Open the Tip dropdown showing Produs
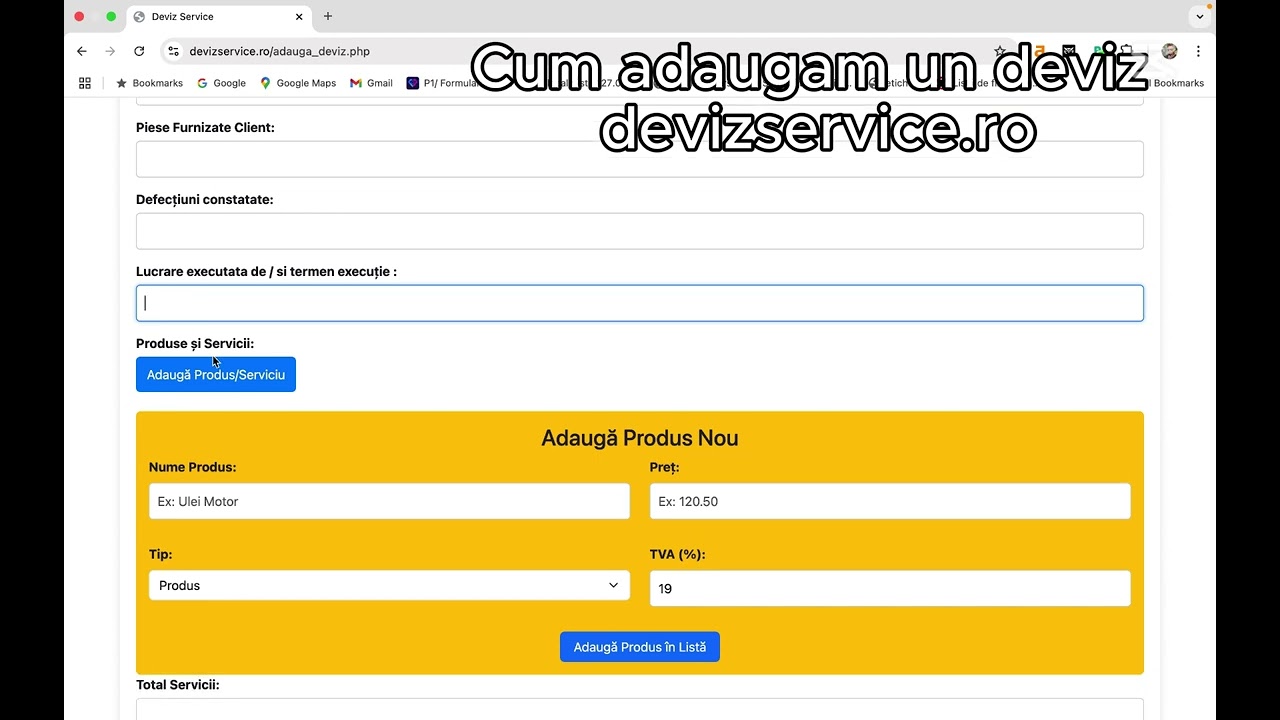Image resolution: width=1280 pixels, height=720 pixels. 389,585
